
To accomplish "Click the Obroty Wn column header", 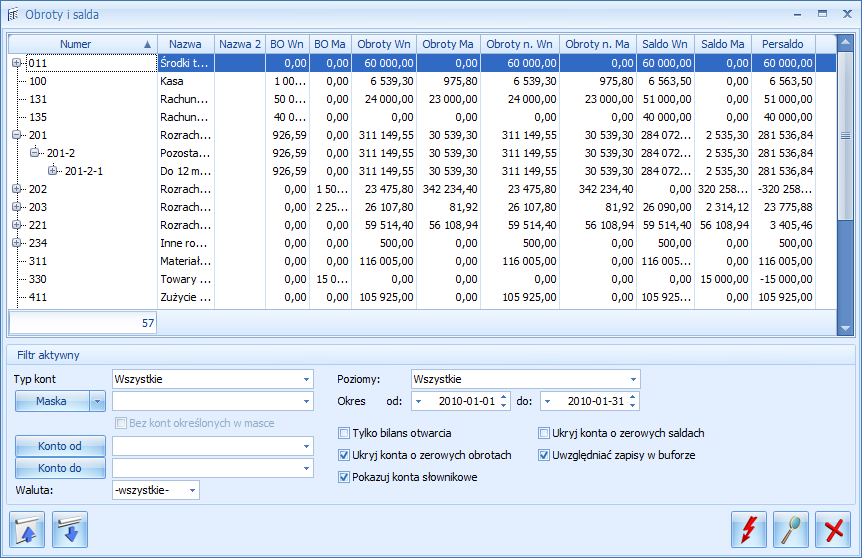I will (384, 44).
